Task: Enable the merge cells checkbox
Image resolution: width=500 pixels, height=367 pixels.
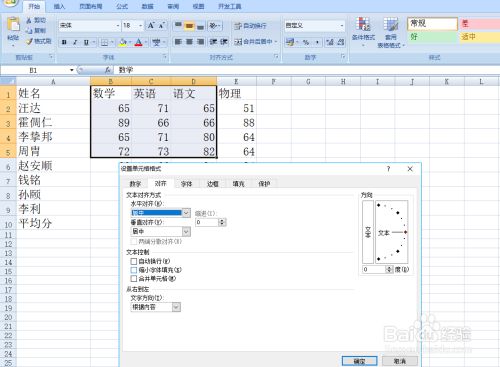Action: pos(134,278)
